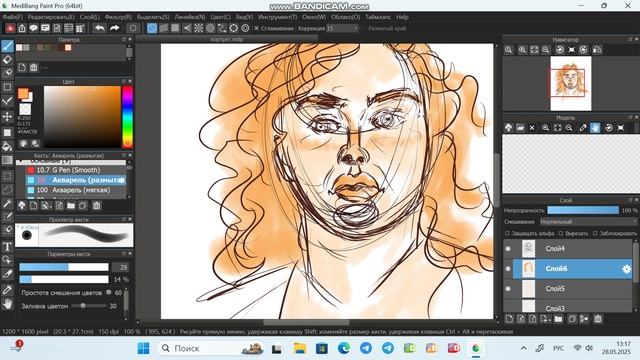Open folder icon in Model panel
This screenshot has width=640, height=360.
[x=520, y=128]
